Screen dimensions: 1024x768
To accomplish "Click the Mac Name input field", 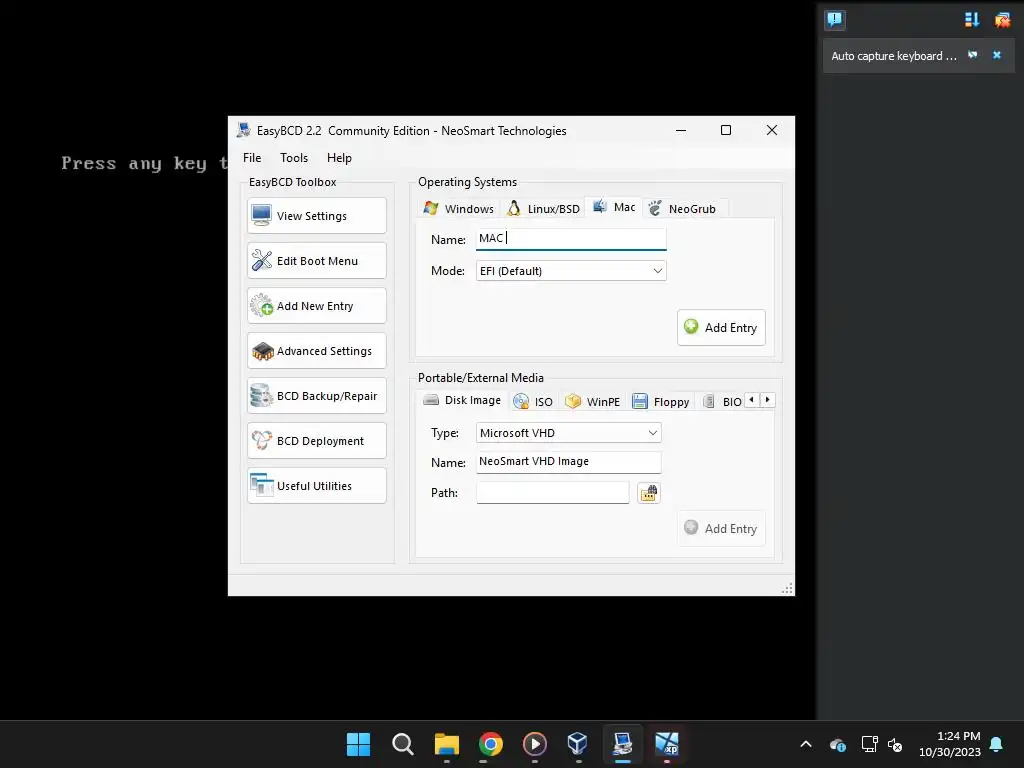I will click(571, 238).
